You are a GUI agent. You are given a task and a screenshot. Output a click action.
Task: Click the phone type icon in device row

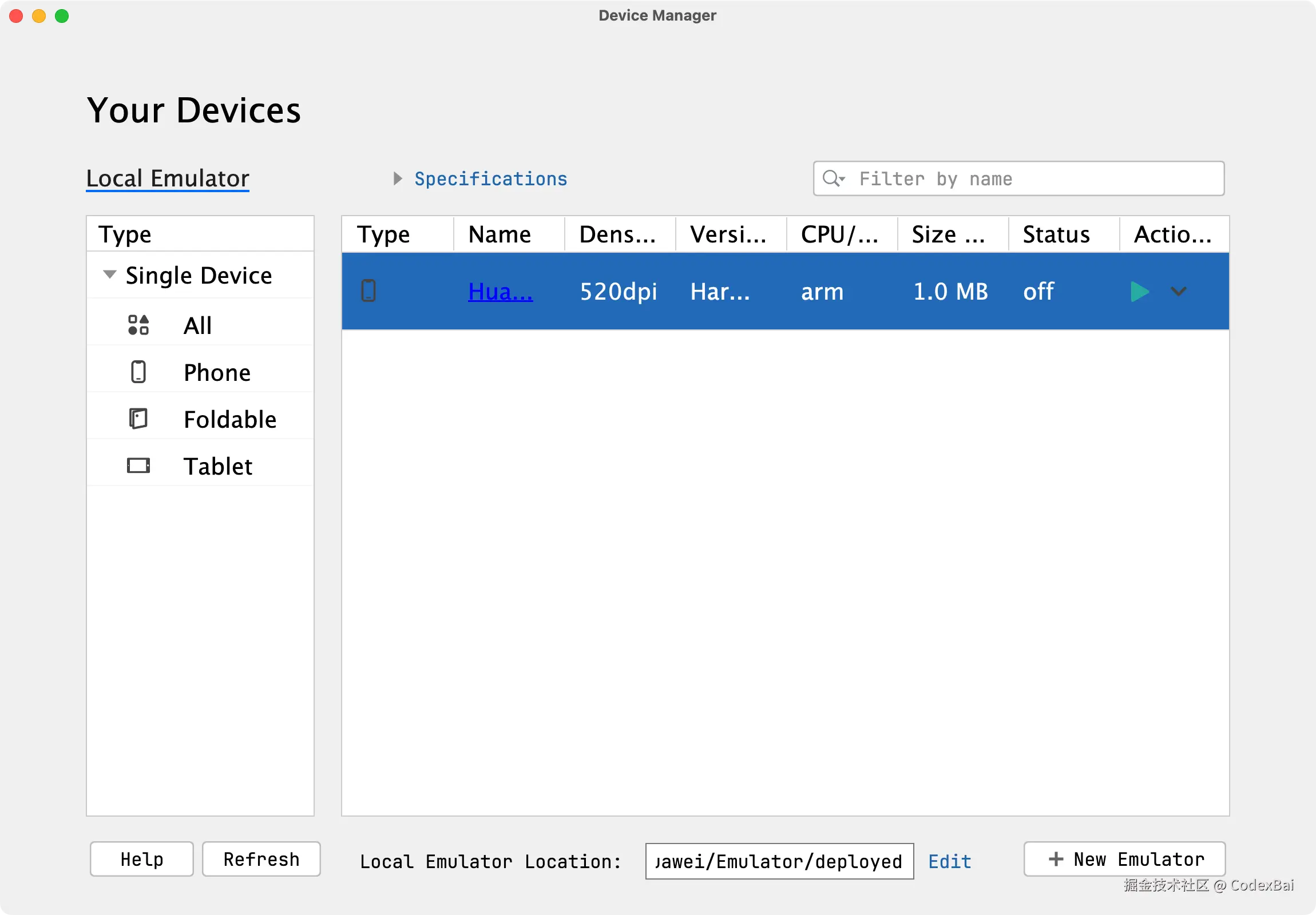click(x=368, y=291)
